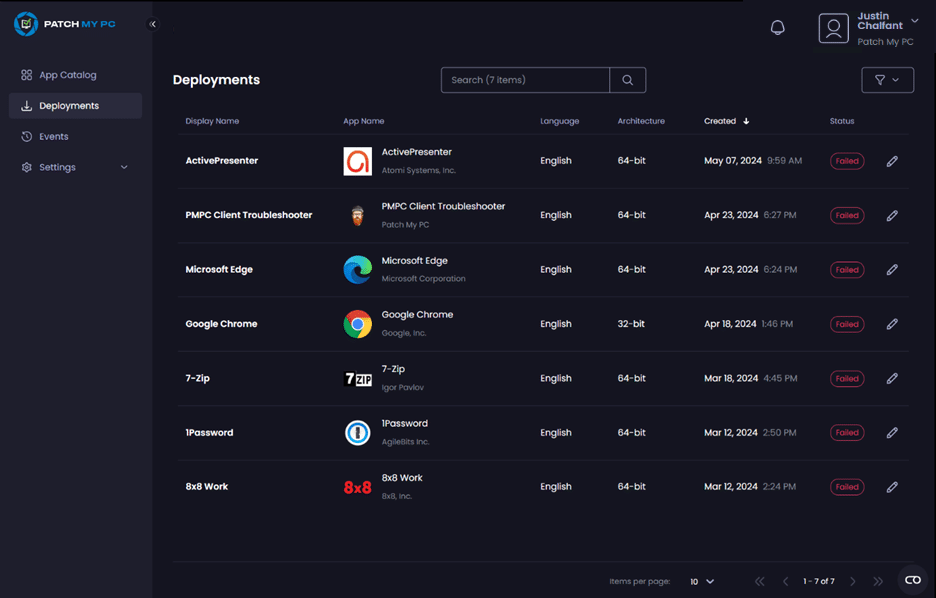Go to App Catalog in sidebar
Screen dimensions: 936x598
(x=67, y=75)
